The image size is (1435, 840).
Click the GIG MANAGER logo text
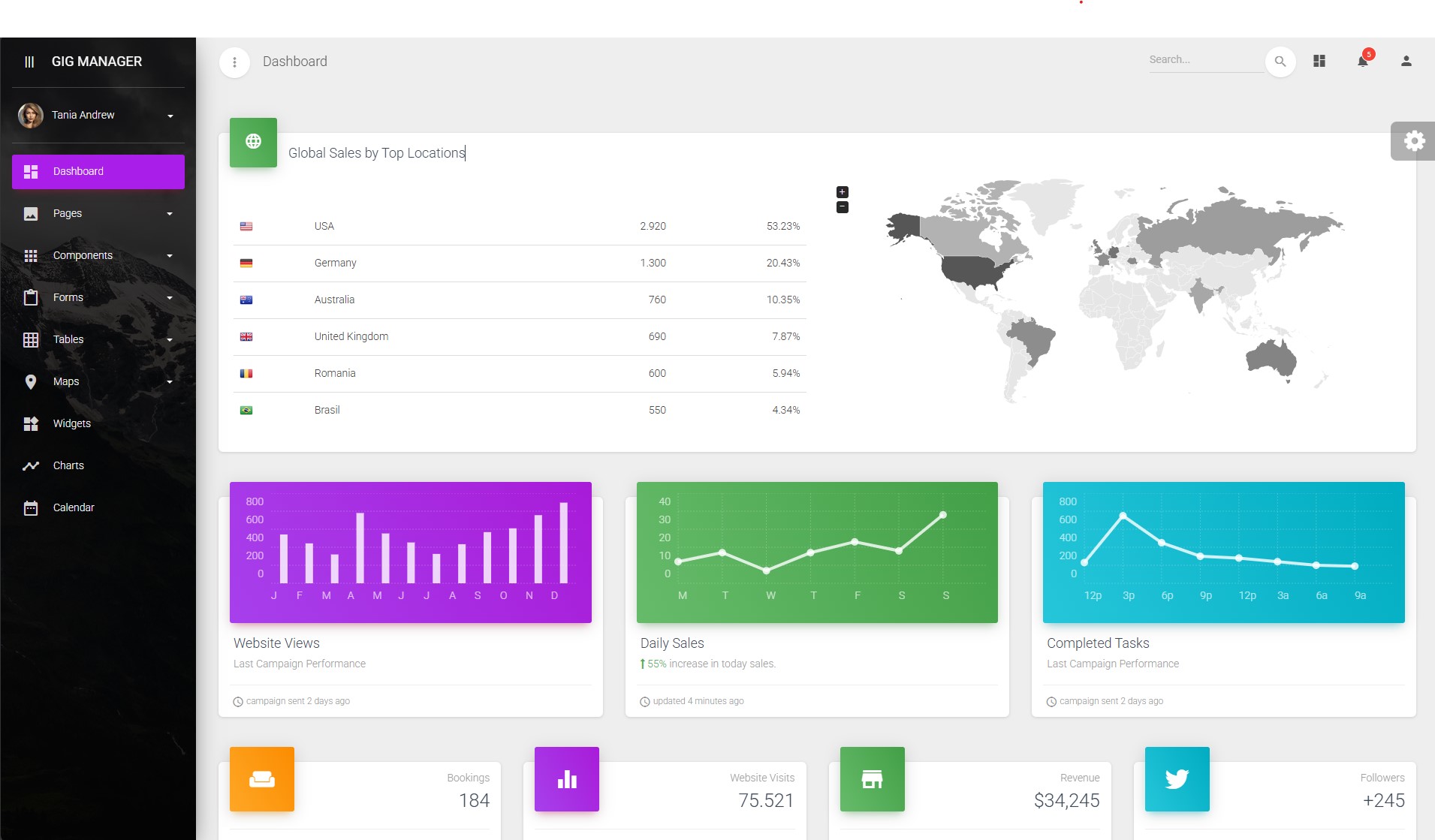pos(97,62)
